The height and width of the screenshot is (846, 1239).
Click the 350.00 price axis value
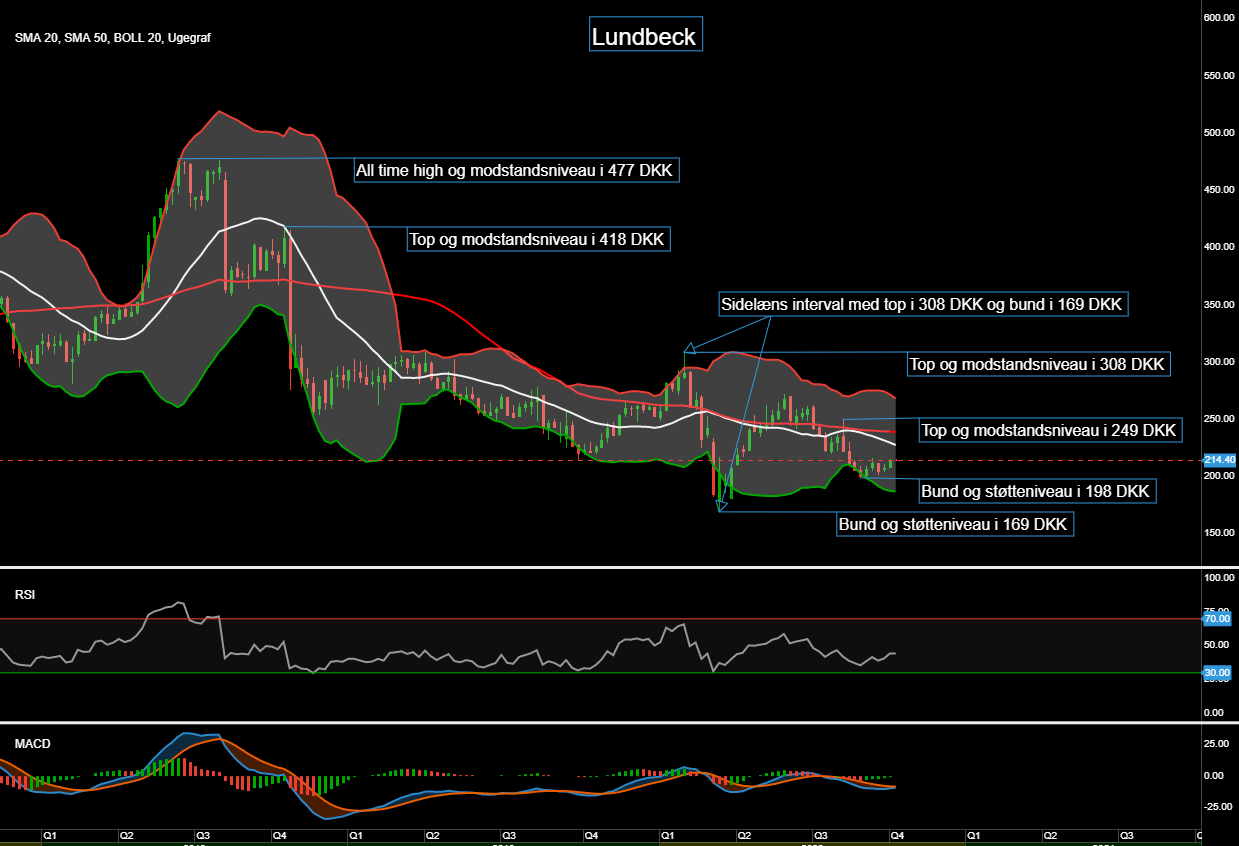(1218, 304)
